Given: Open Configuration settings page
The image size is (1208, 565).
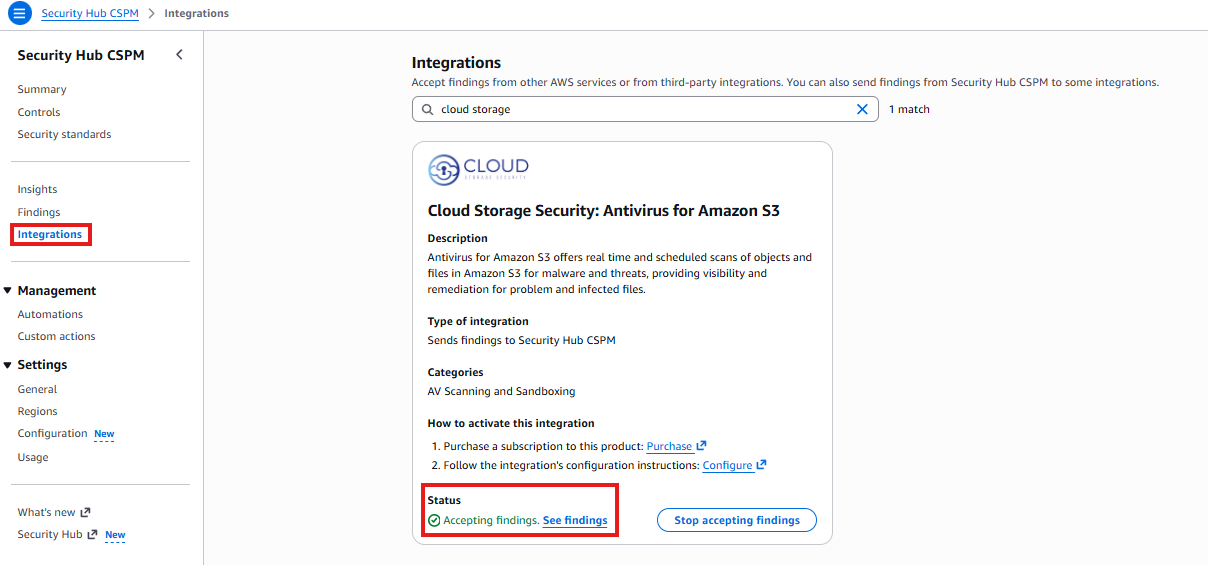Looking at the screenshot, I should 52,433.
